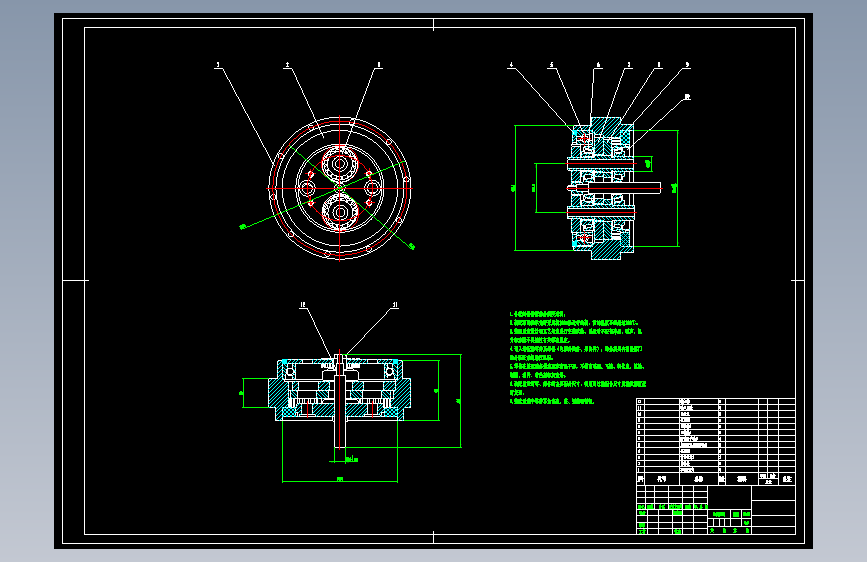Select the vertical shaft in bottom section view

(x=340, y=402)
